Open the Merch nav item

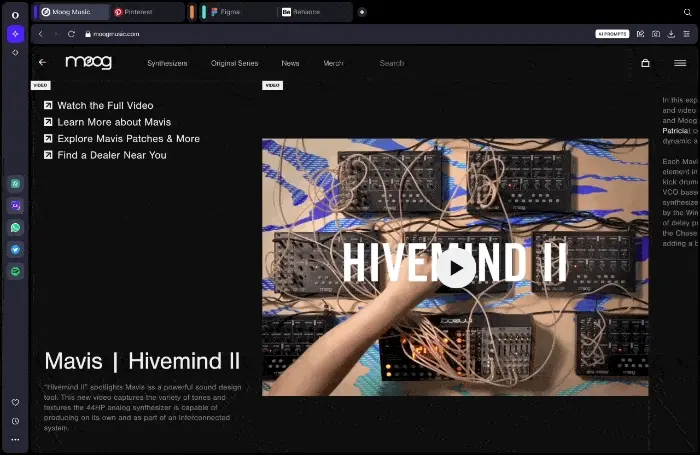click(x=333, y=63)
